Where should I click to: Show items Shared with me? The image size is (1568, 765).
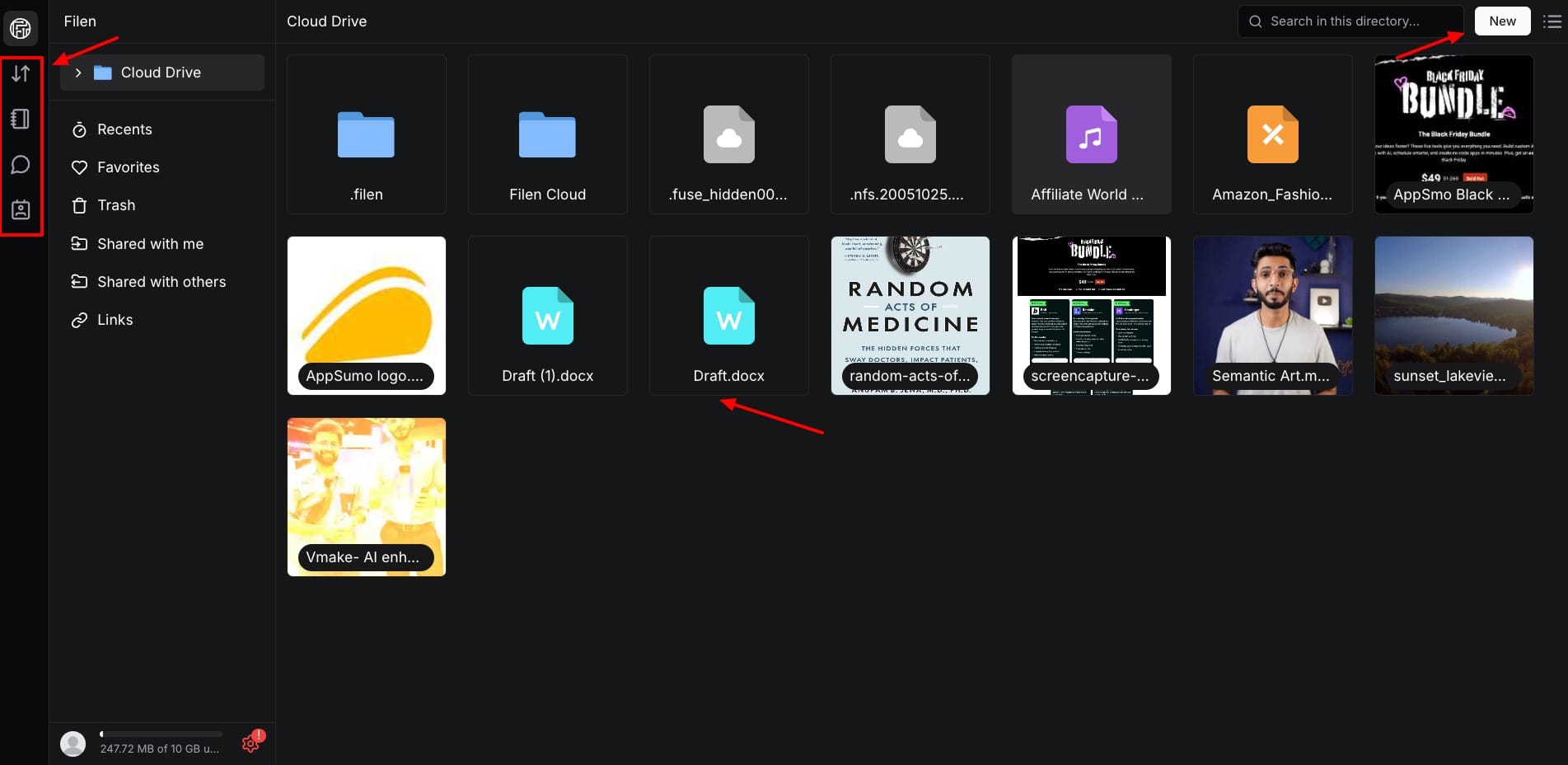click(150, 244)
